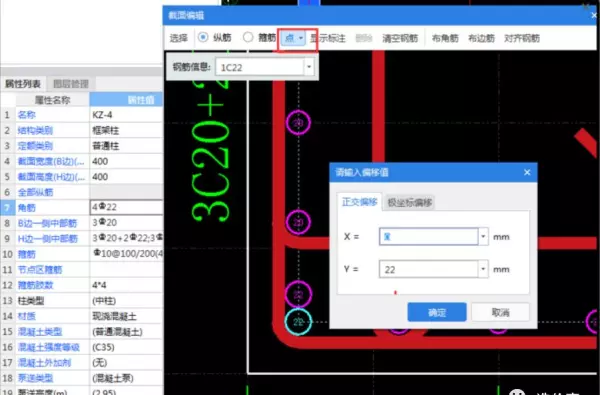The height and width of the screenshot is (395, 600).
Task: Open the Y offset value dropdown
Action: [x=483, y=269]
